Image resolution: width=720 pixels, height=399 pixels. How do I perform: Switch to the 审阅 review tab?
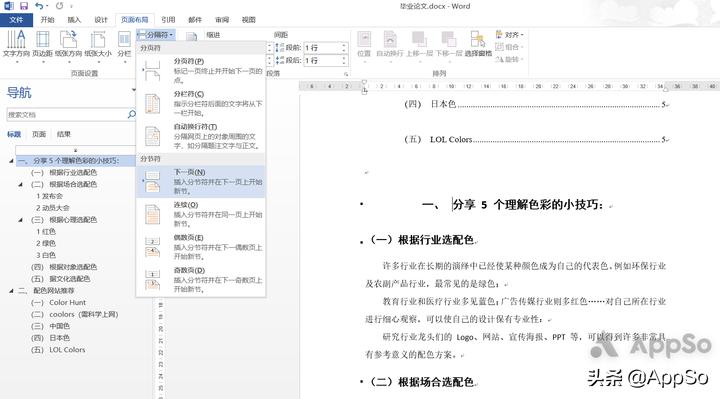pyautogui.click(x=222, y=20)
